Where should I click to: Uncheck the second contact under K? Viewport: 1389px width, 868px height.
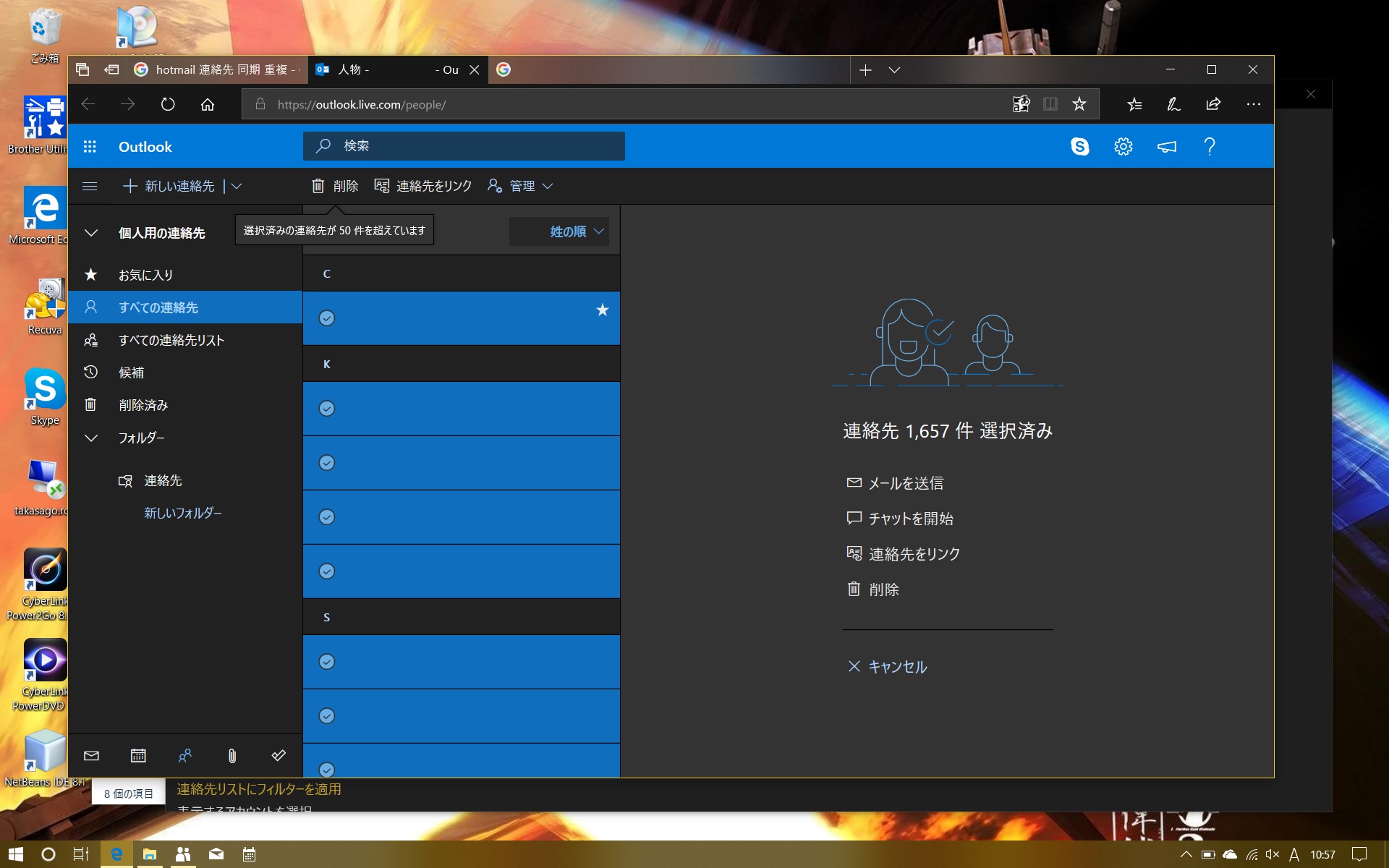(x=327, y=463)
